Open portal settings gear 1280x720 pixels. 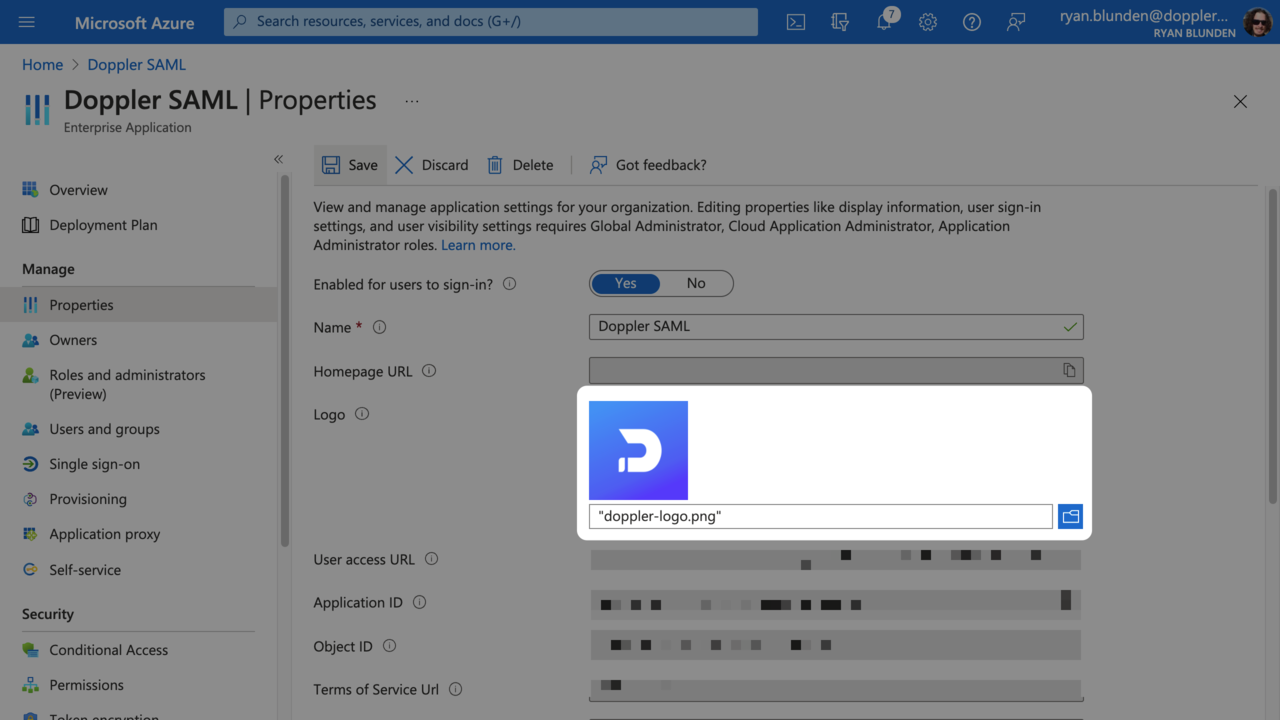point(928,22)
